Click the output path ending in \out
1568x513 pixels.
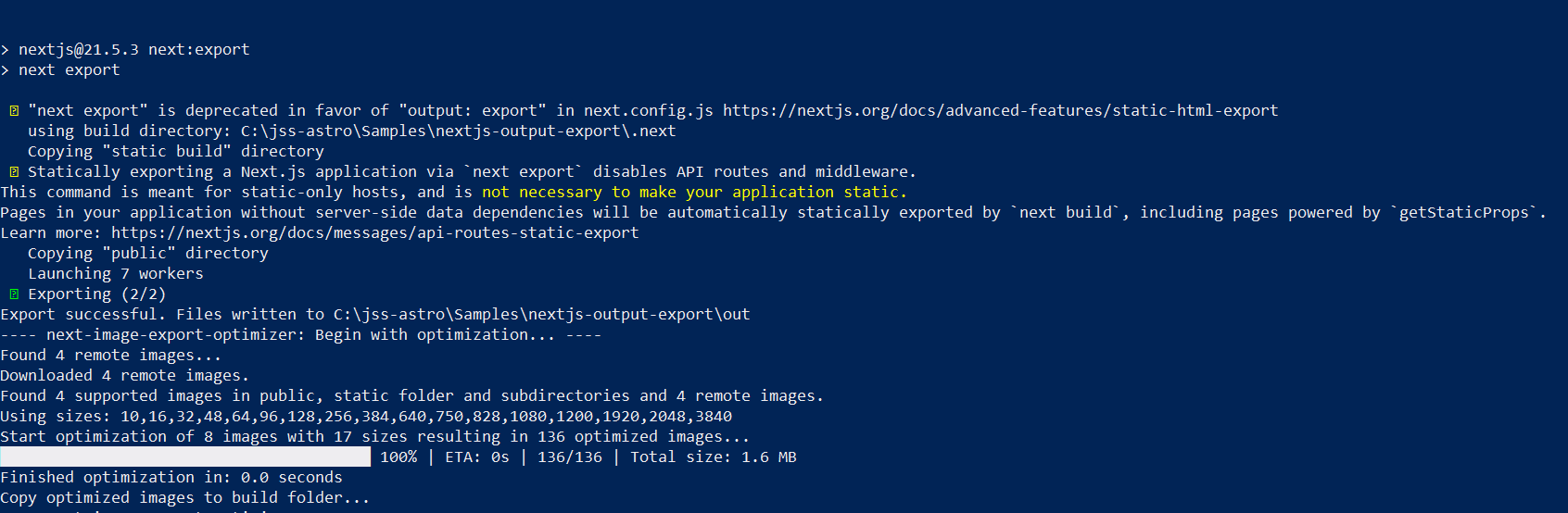tap(541, 315)
